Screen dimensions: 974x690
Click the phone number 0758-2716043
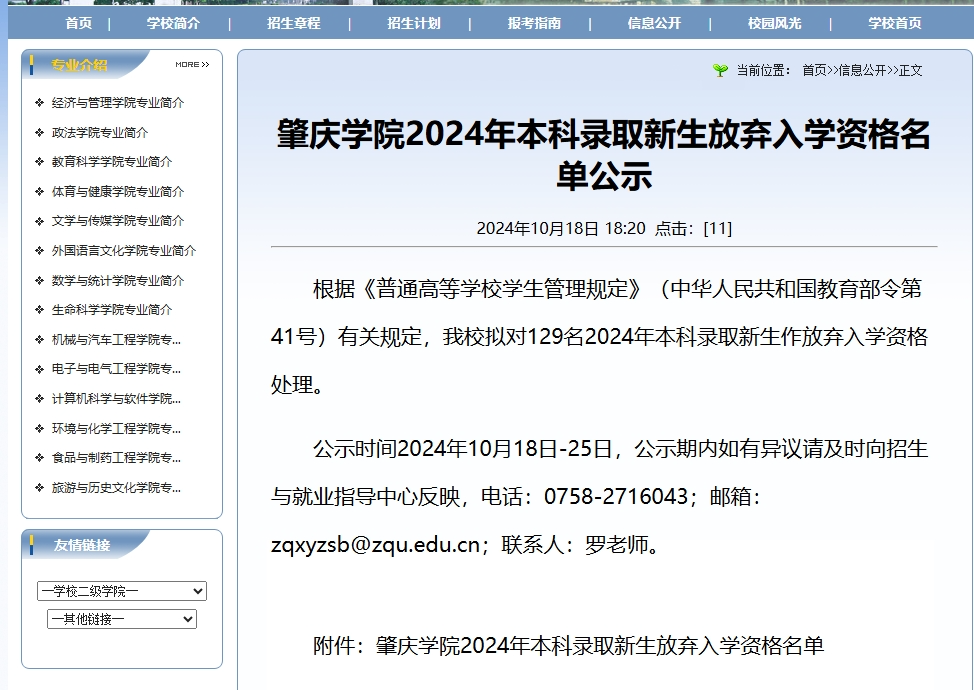click(x=616, y=497)
